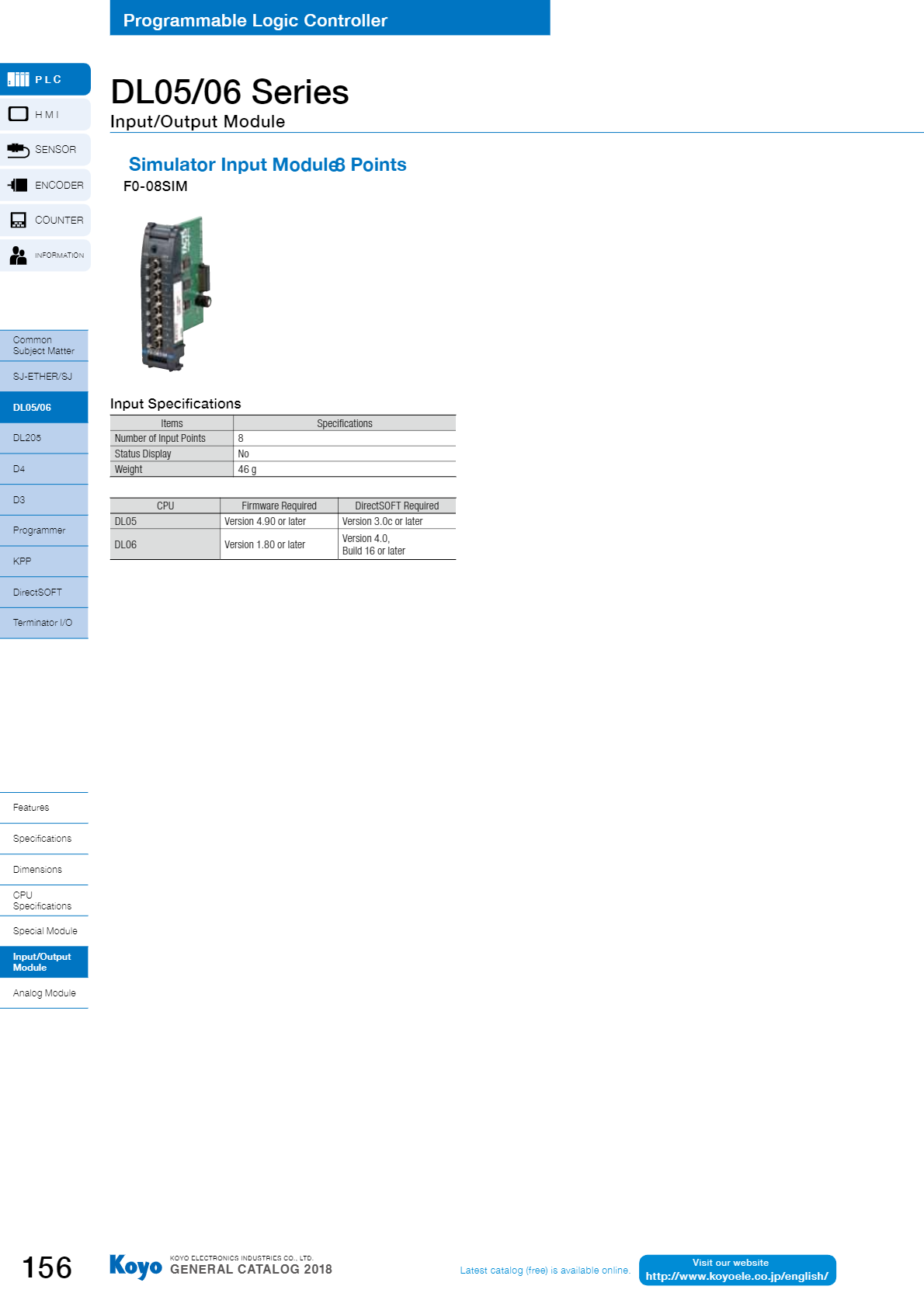Go to the Special Module section

click(x=44, y=931)
